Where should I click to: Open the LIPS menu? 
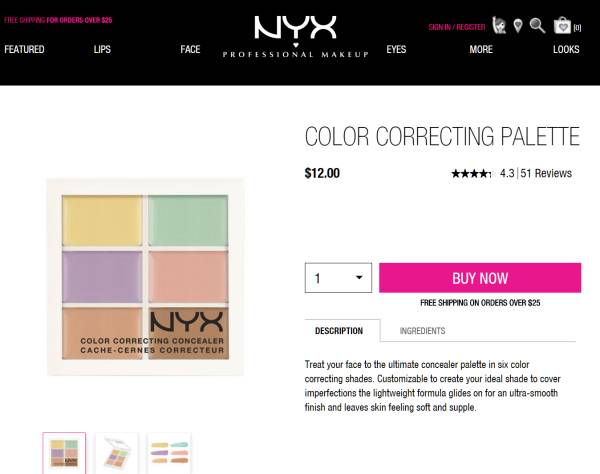pyautogui.click(x=102, y=49)
